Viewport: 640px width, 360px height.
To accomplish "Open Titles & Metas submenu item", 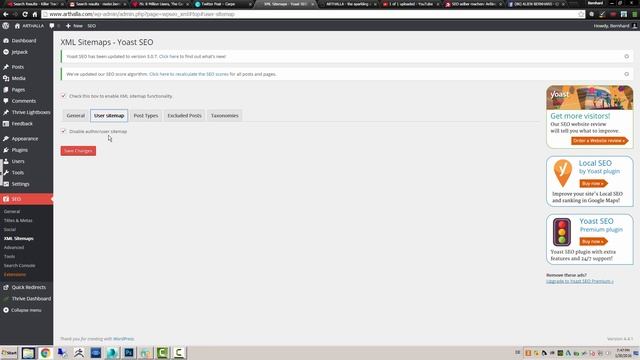I will (18, 220).
